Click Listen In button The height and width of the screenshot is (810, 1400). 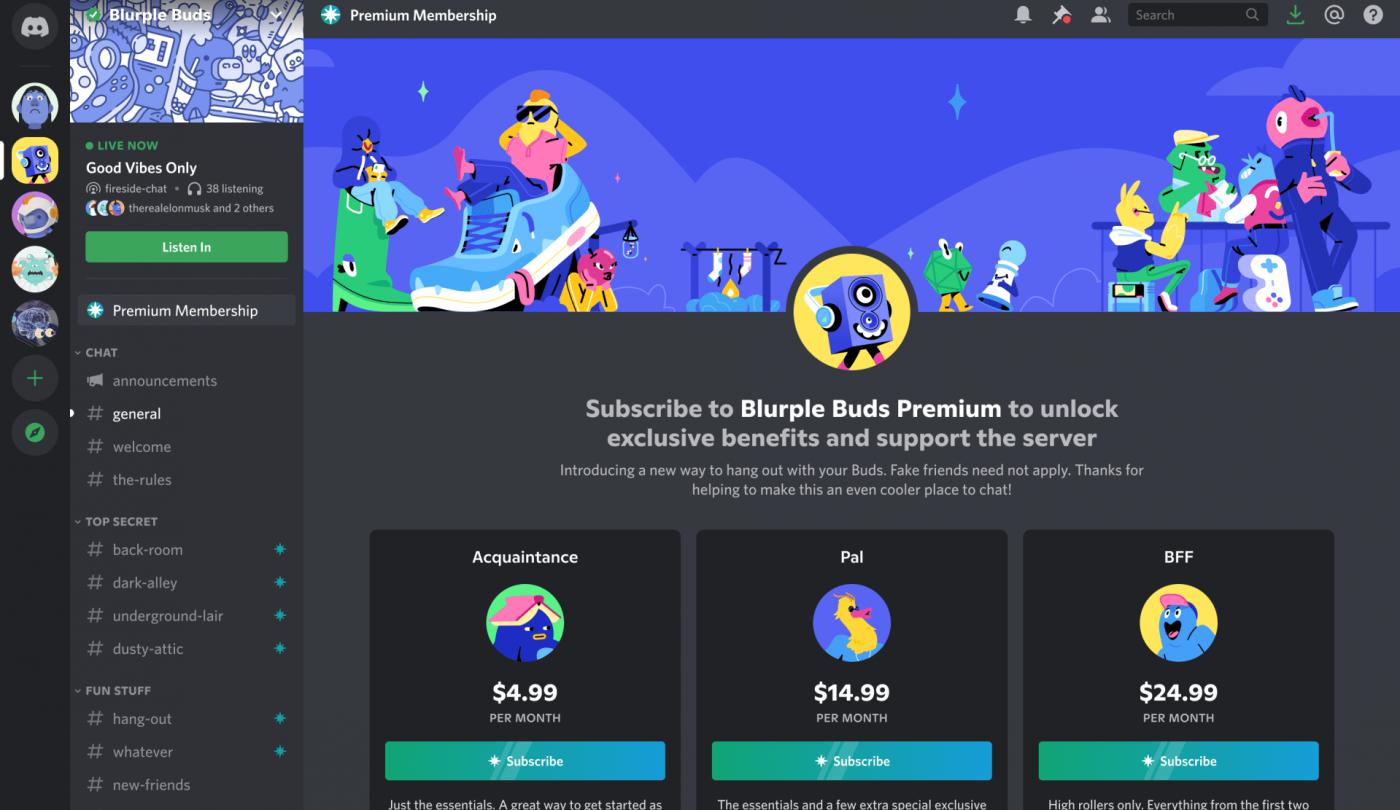pyautogui.click(x=186, y=247)
